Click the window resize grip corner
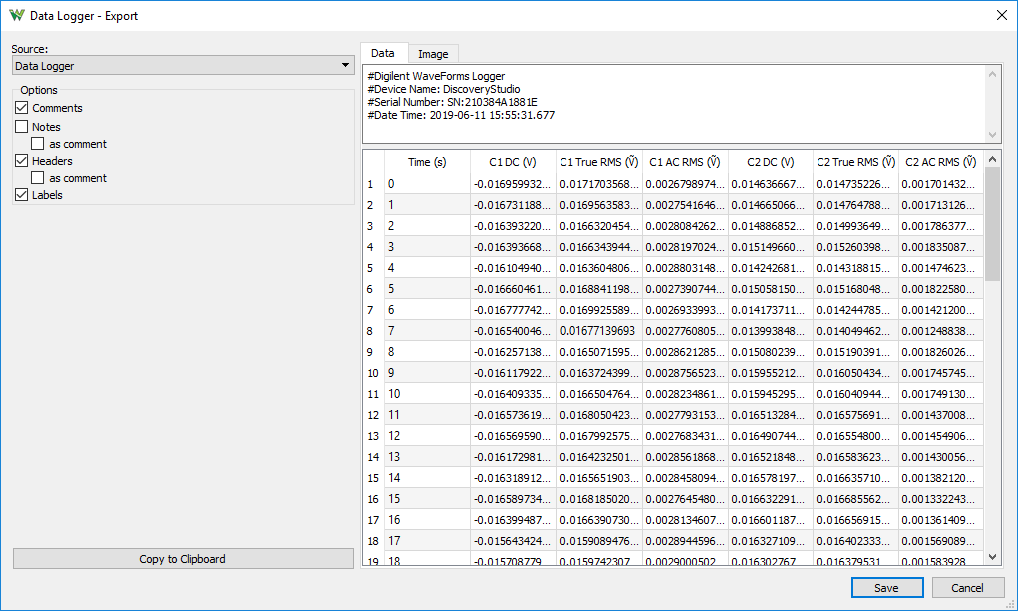Screen dimensions: 1018x611 point(1010,604)
